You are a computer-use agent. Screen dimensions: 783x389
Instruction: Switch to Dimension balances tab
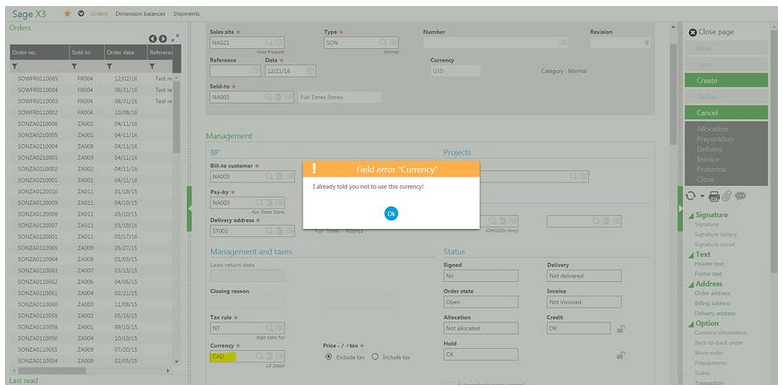click(x=140, y=14)
